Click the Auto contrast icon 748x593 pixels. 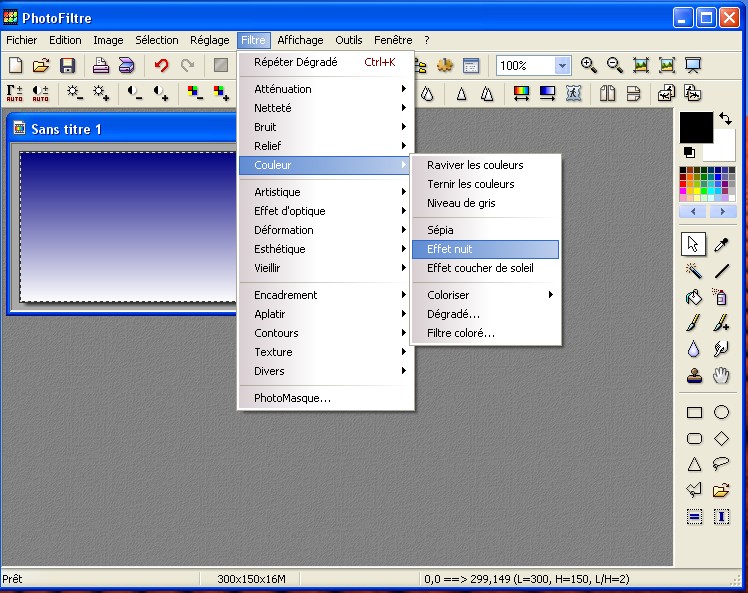click(41, 93)
